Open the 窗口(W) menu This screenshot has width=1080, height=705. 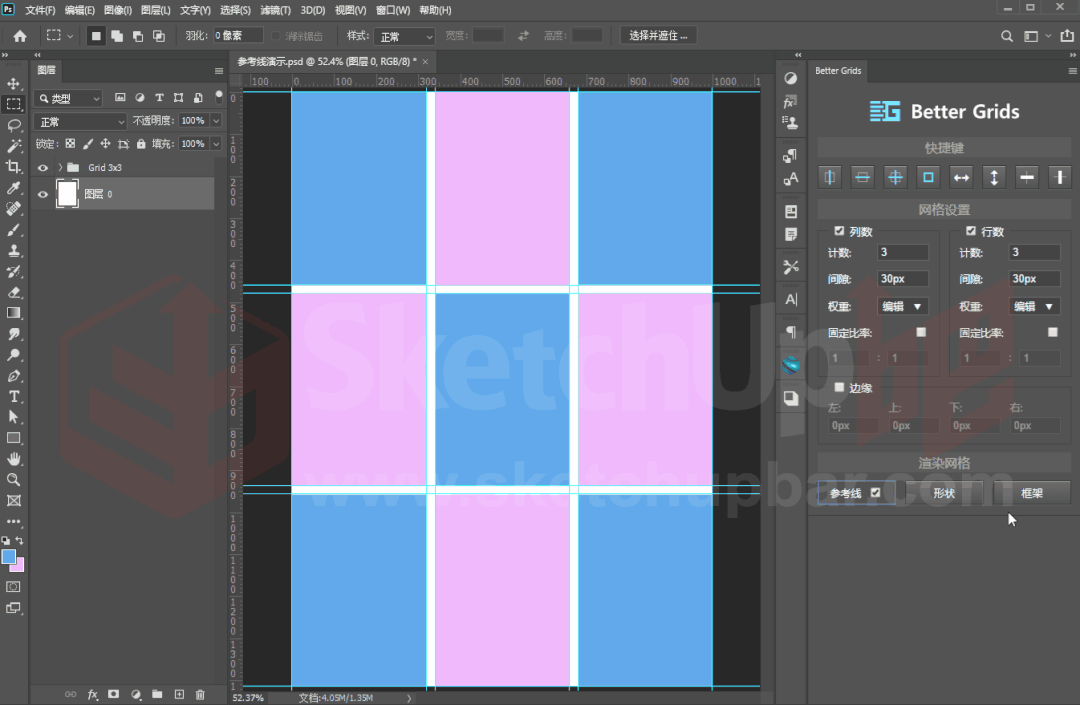click(393, 10)
